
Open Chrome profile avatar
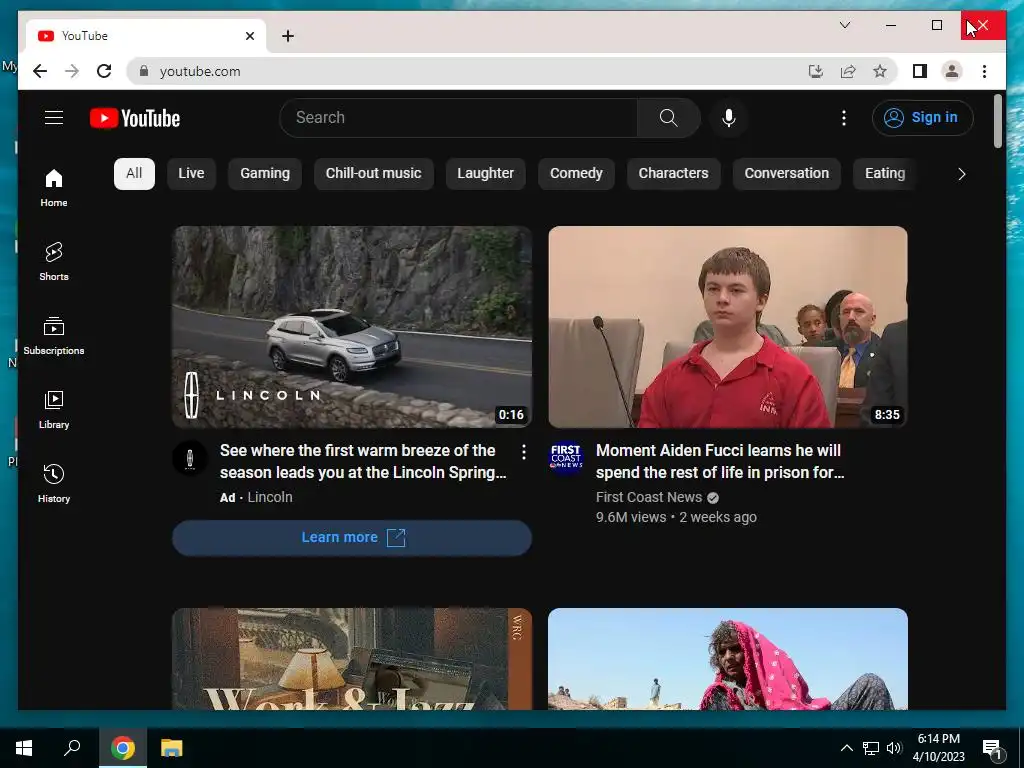(x=952, y=71)
